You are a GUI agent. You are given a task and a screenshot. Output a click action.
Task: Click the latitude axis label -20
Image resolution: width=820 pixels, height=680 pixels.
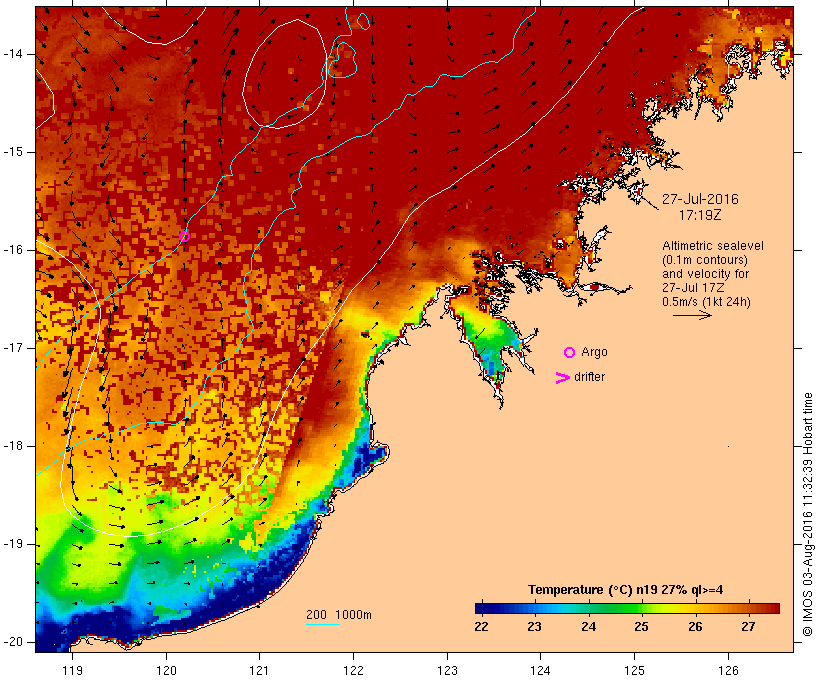click(x=13, y=642)
